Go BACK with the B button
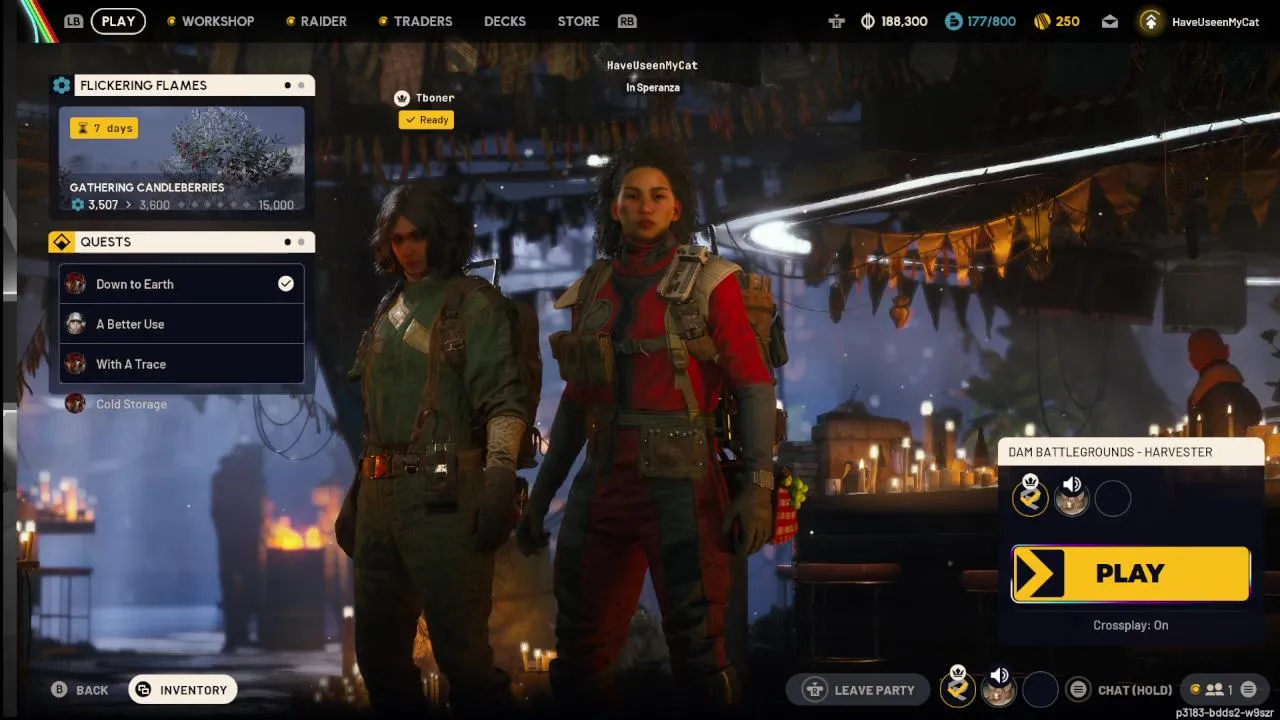The width and height of the screenshot is (1280, 720). (80, 690)
